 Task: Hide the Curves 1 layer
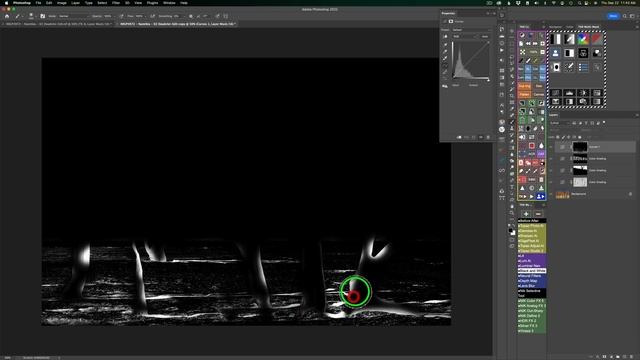click(551, 147)
